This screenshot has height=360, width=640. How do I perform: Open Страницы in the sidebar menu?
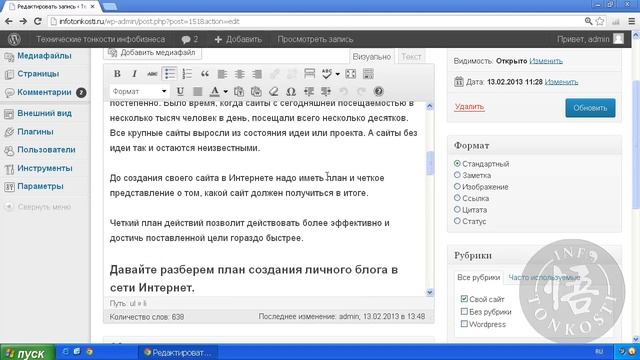[x=38, y=74]
